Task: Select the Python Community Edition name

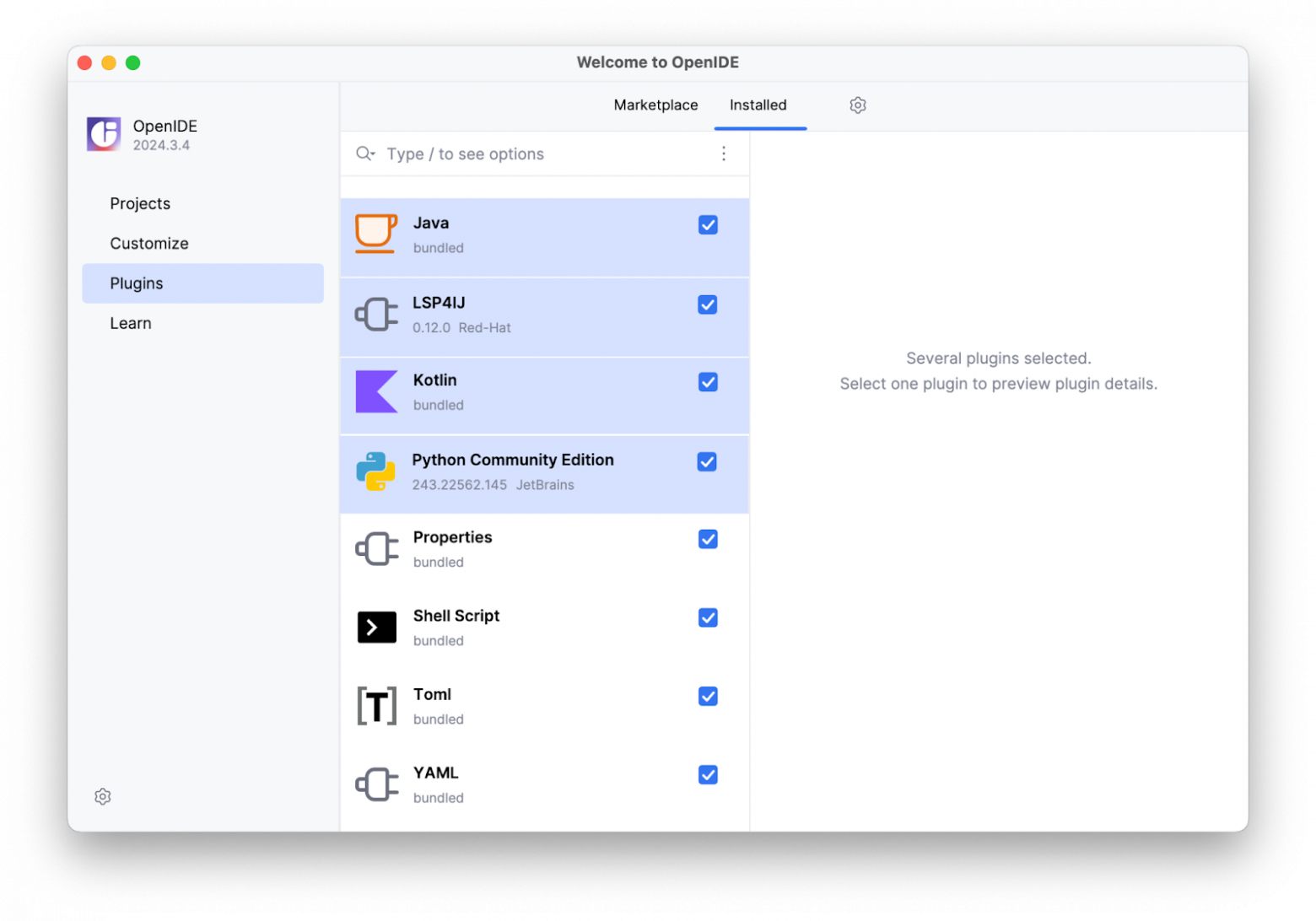Action: tap(513, 460)
